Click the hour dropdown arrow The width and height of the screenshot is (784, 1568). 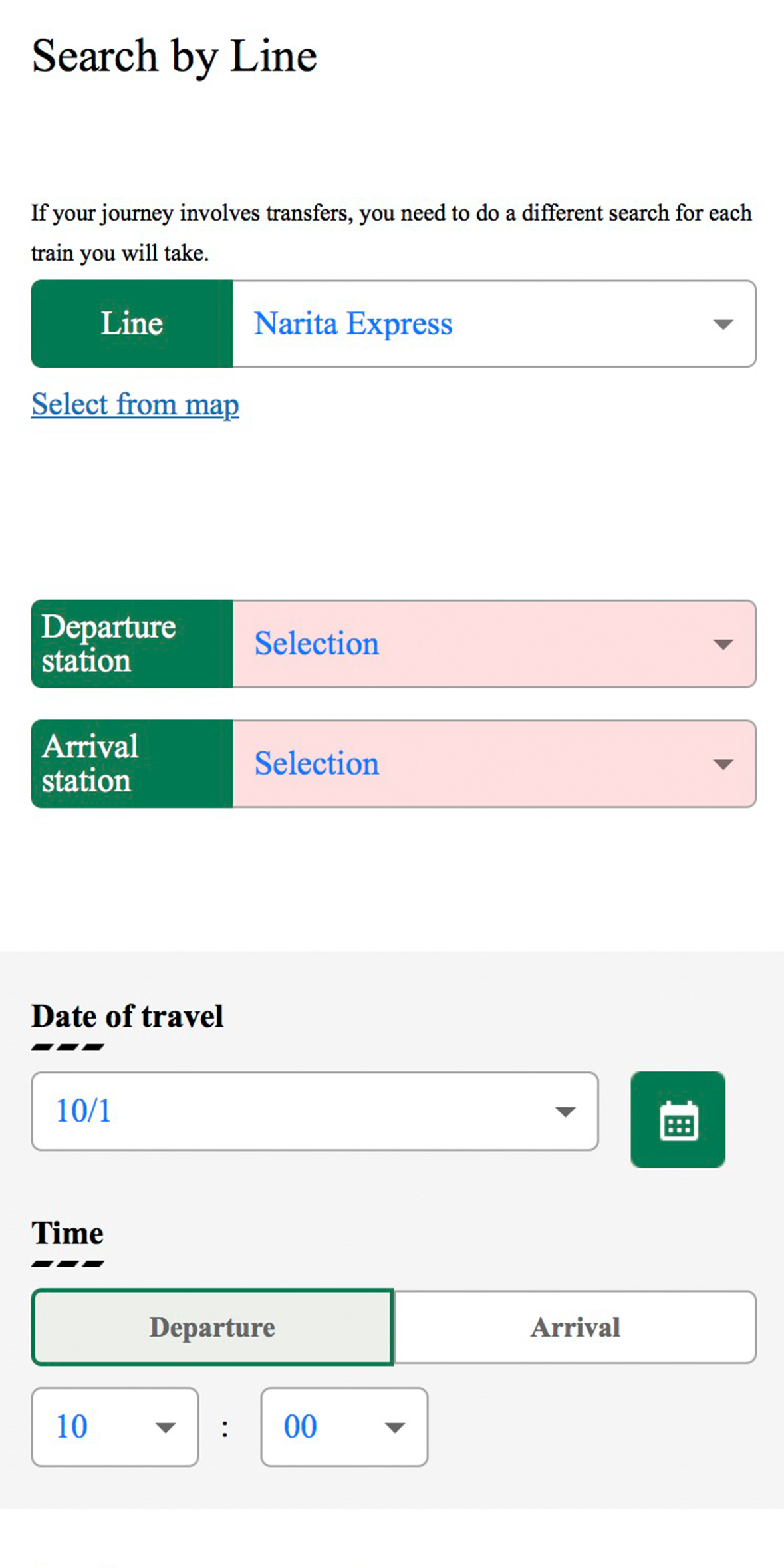(x=165, y=1427)
